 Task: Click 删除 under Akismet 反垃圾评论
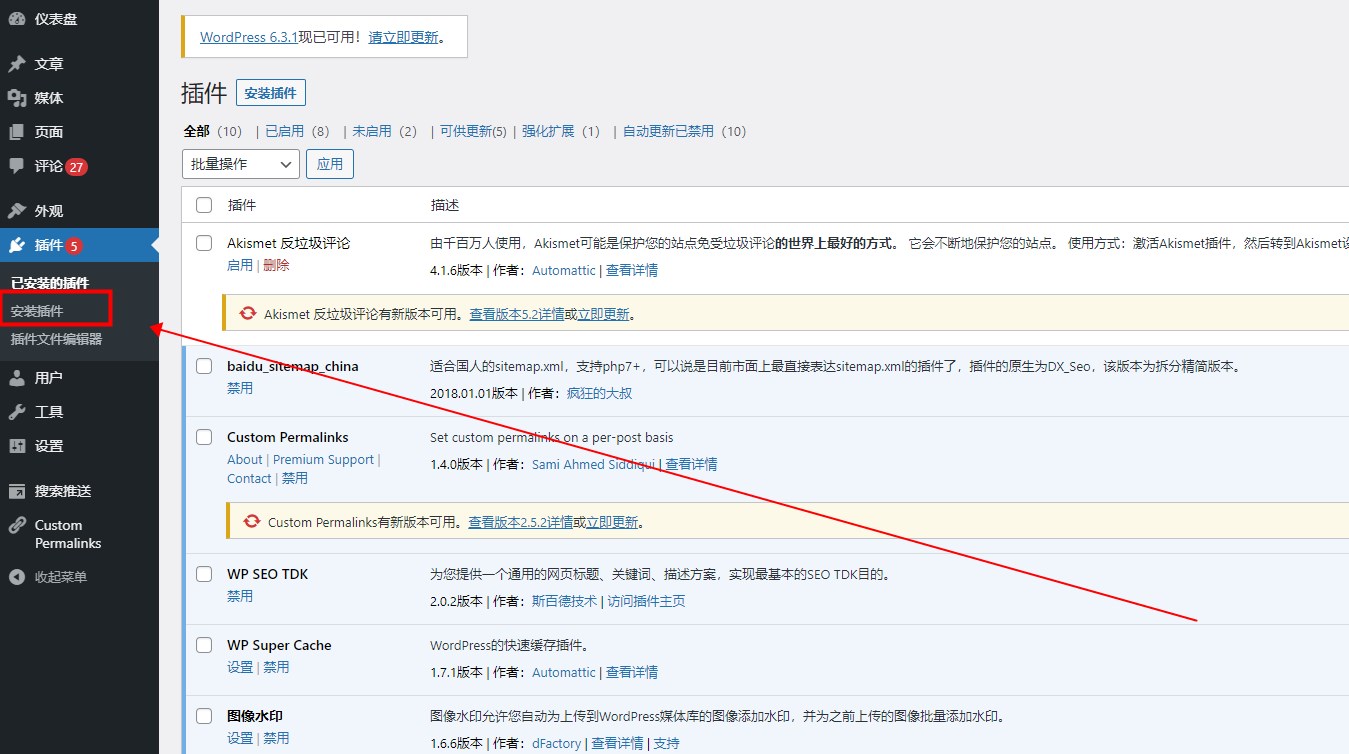[276, 265]
